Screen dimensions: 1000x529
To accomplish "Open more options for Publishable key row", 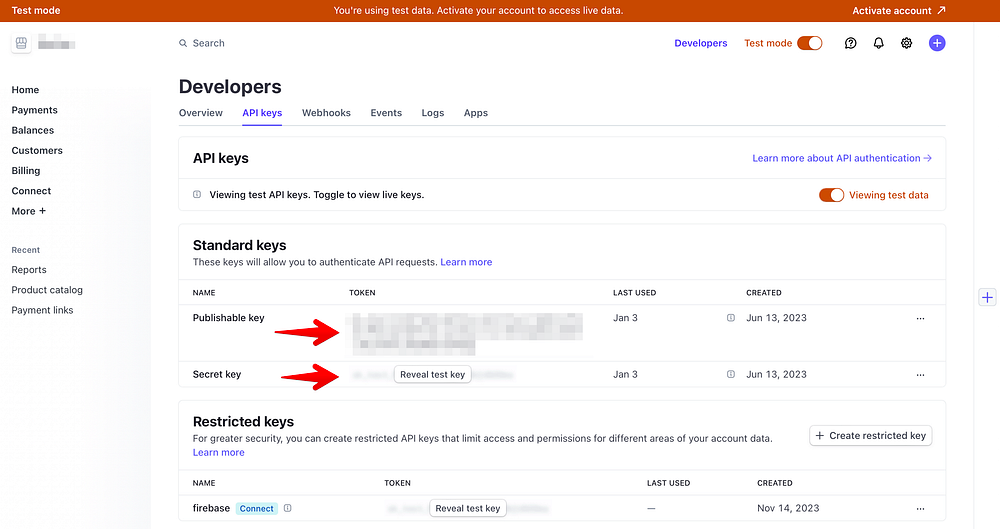I will click(x=920, y=318).
